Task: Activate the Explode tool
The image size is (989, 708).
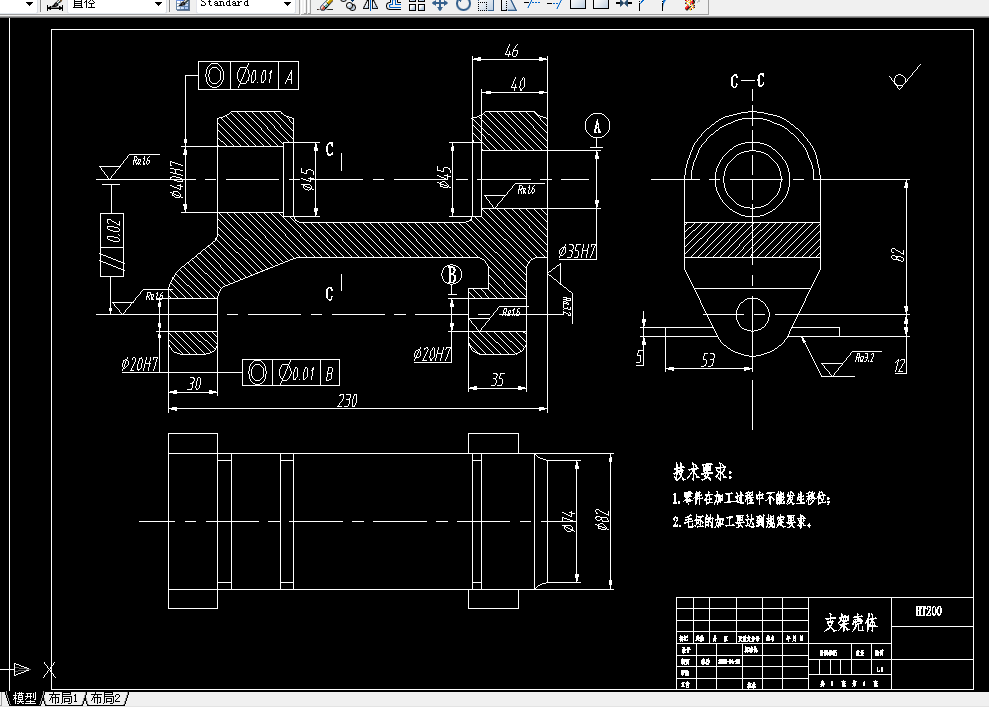Action: [690, 6]
